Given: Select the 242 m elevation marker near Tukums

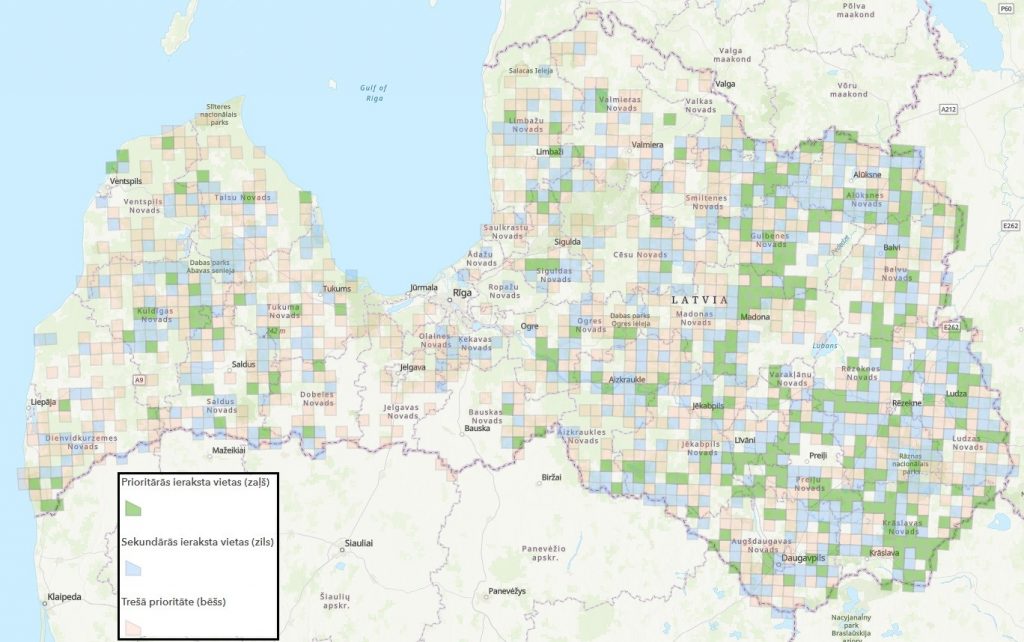Looking at the screenshot, I should pos(276,331).
